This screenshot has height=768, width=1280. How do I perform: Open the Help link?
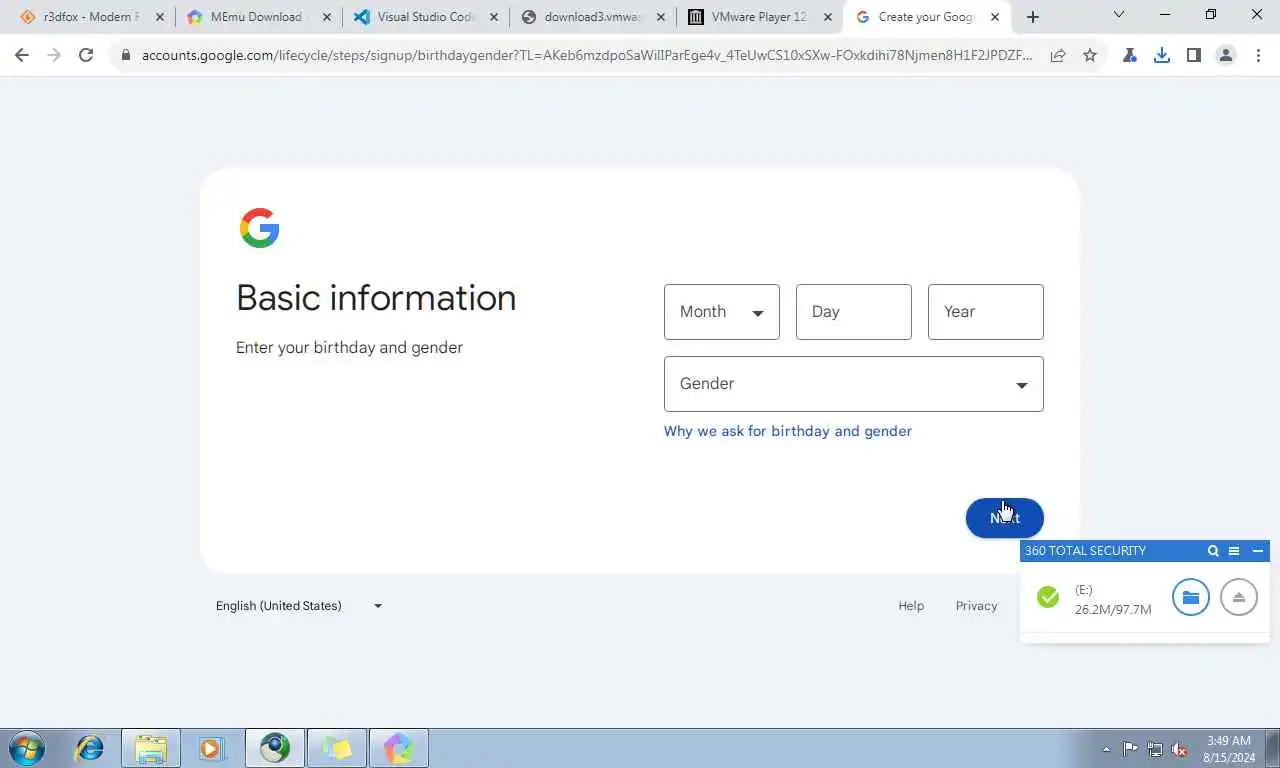tap(911, 606)
